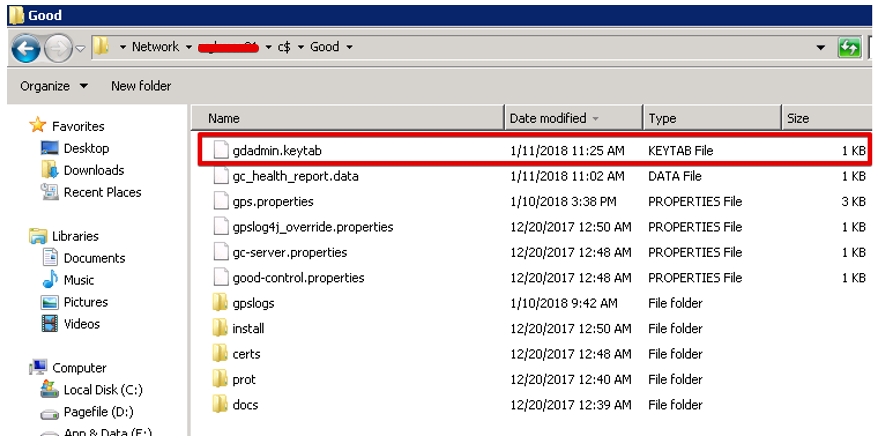
Task: Select the gdadmin.keytab file icon
Action: (x=221, y=150)
